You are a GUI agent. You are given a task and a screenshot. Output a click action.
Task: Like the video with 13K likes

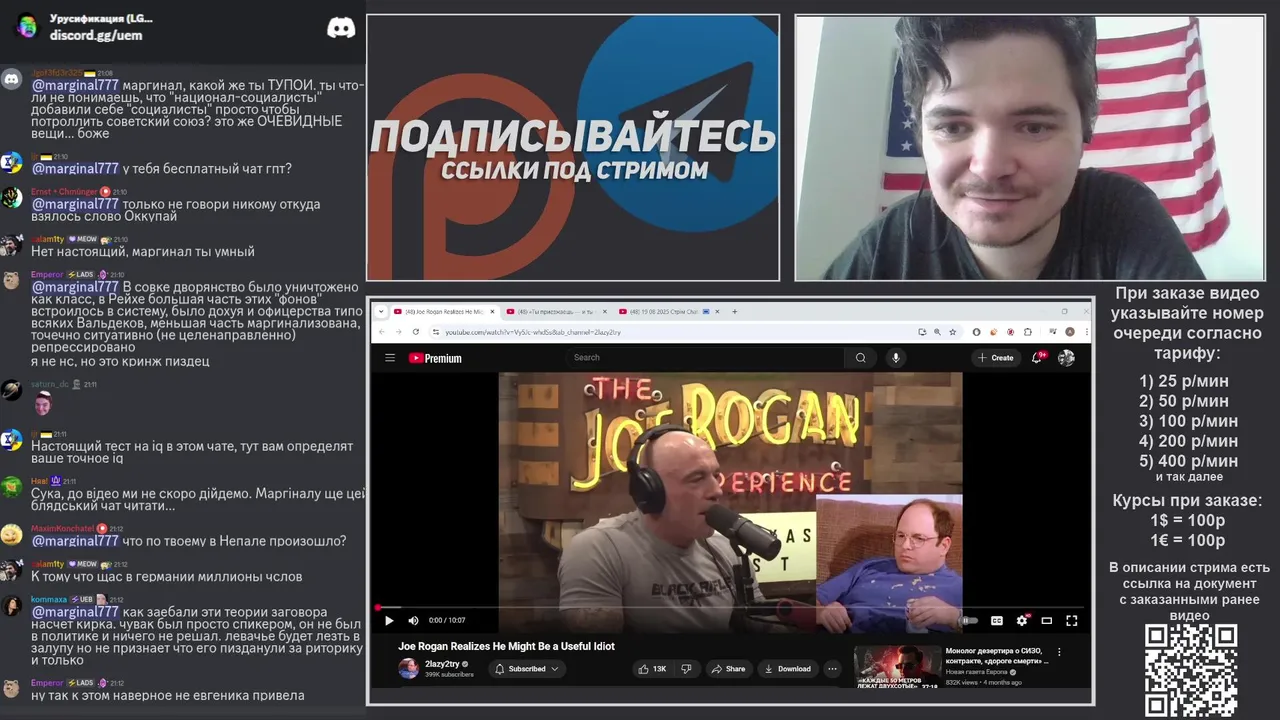(653, 669)
